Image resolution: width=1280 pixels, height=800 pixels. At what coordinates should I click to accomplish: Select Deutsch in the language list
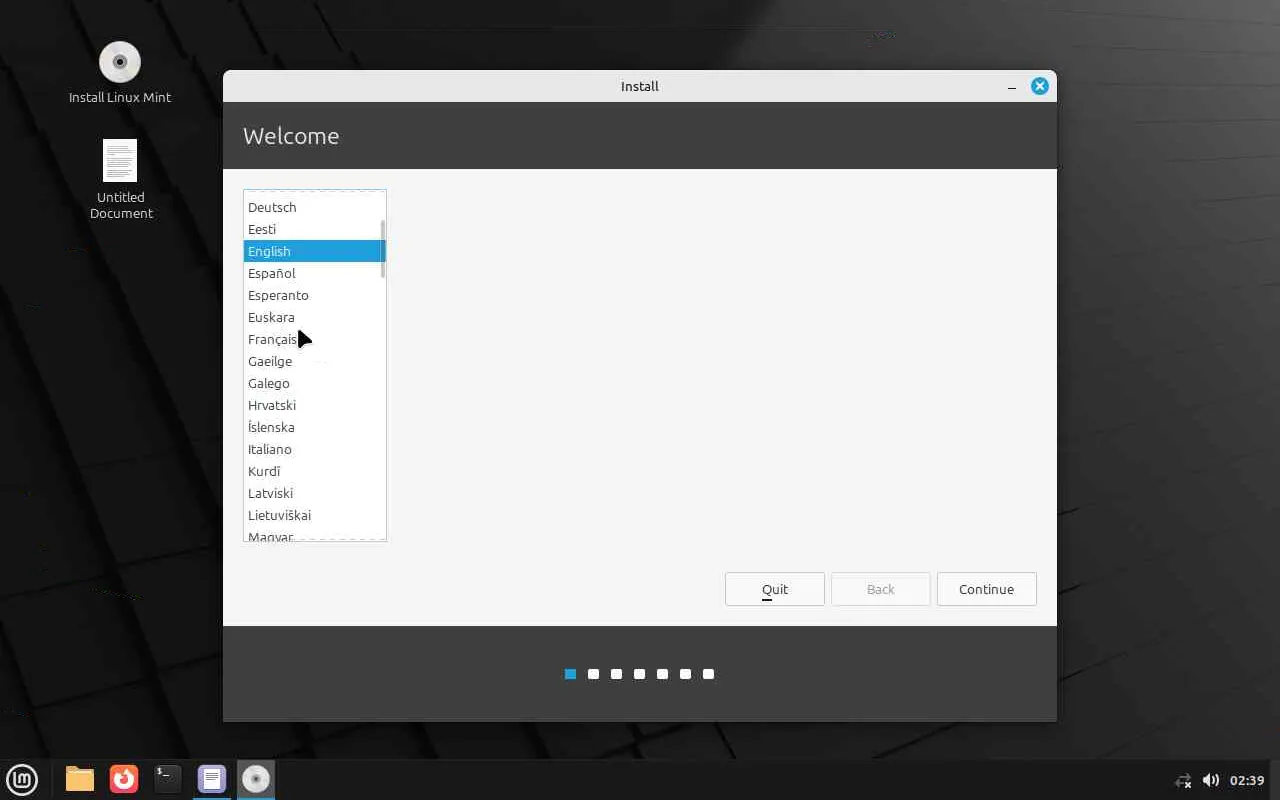(x=314, y=207)
